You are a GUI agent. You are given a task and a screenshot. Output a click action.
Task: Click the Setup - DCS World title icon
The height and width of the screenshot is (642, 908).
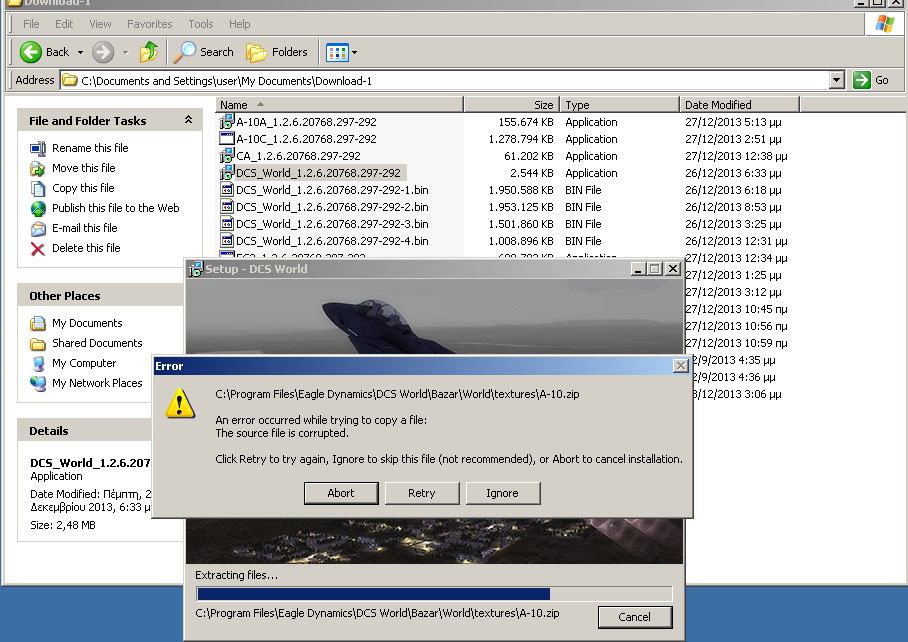tap(196, 269)
